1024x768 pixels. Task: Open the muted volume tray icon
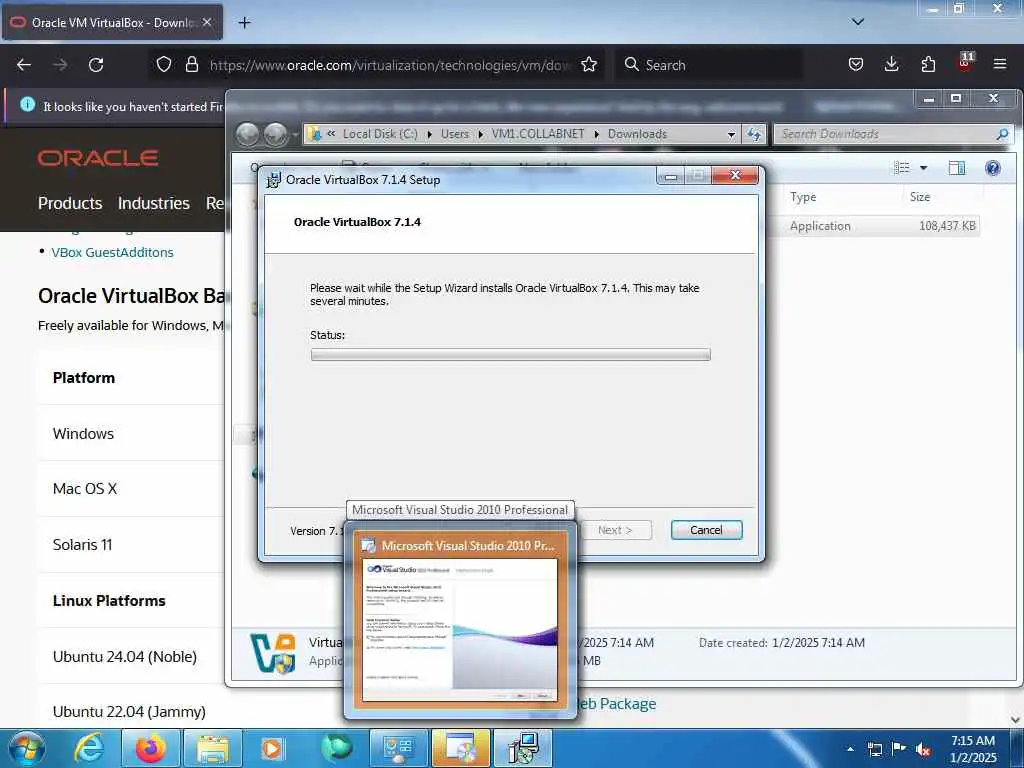(923, 749)
